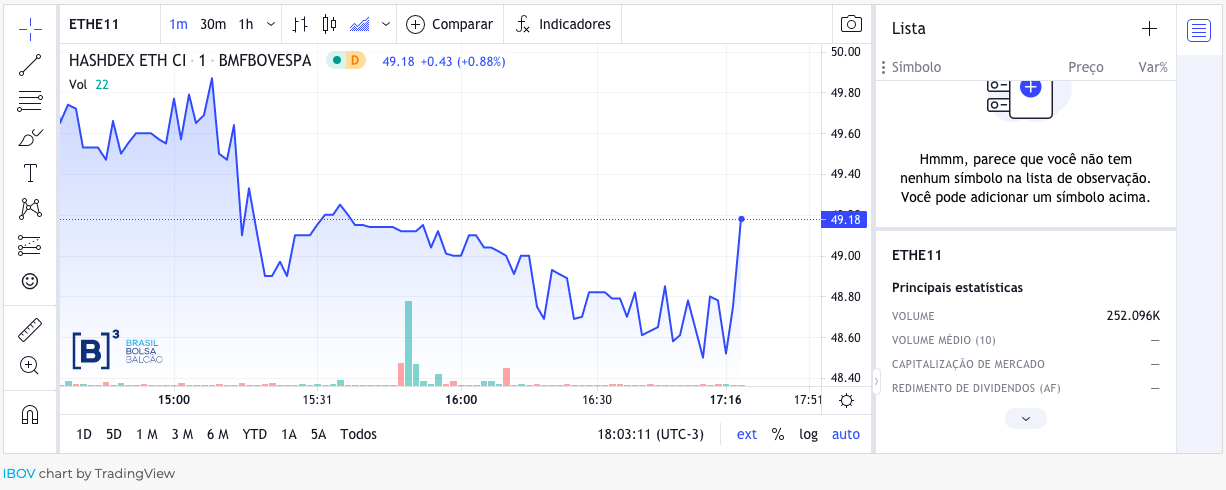Click the 'Principais estatísticas' heading

[957, 288]
